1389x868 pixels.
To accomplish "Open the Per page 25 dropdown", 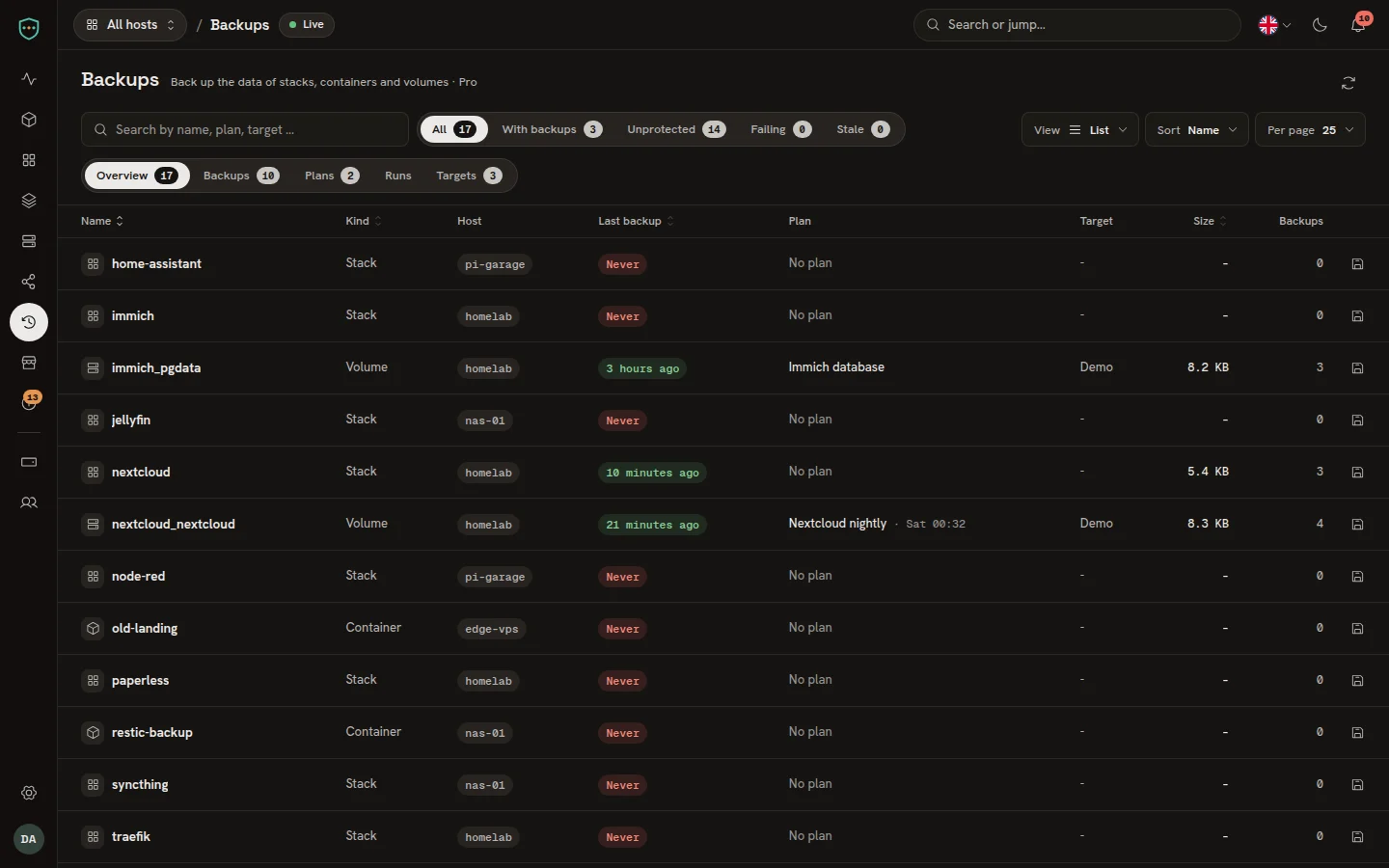I will (x=1310, y=130).
